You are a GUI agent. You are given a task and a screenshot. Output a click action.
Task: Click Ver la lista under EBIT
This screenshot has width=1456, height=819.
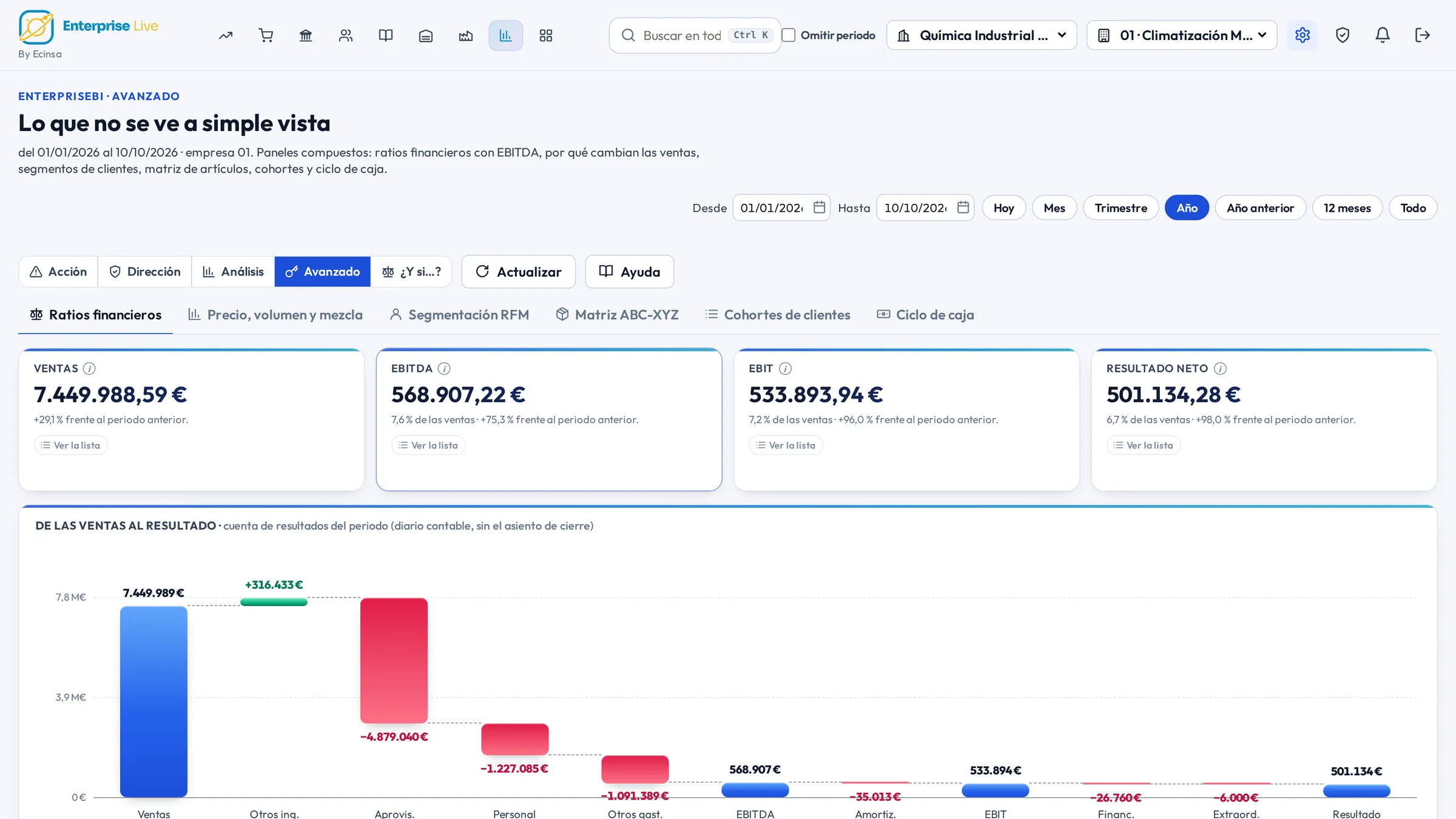(x=786, y=445)
